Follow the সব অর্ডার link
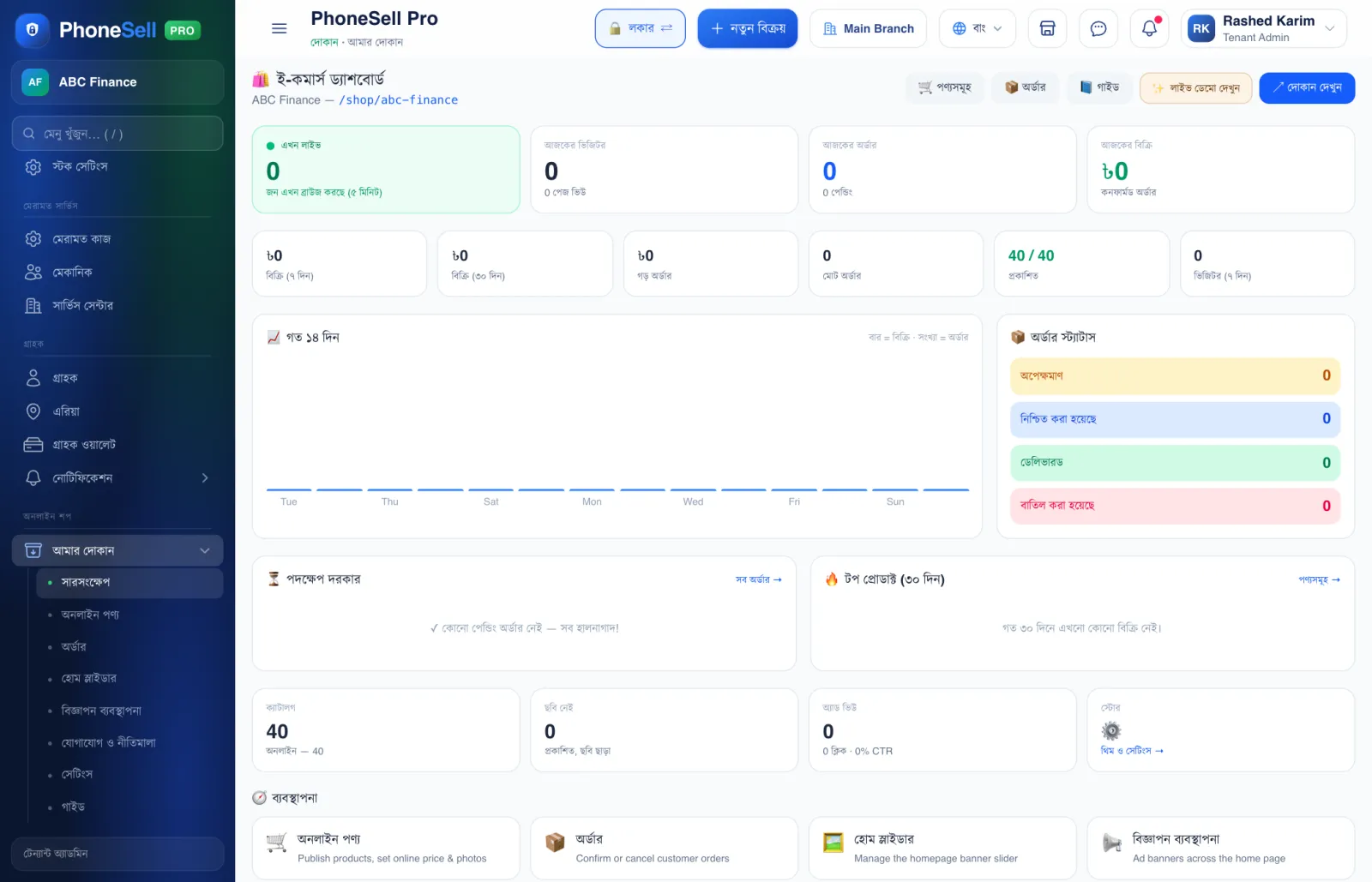Screen dimensions: 1372x882 (758, 579)
